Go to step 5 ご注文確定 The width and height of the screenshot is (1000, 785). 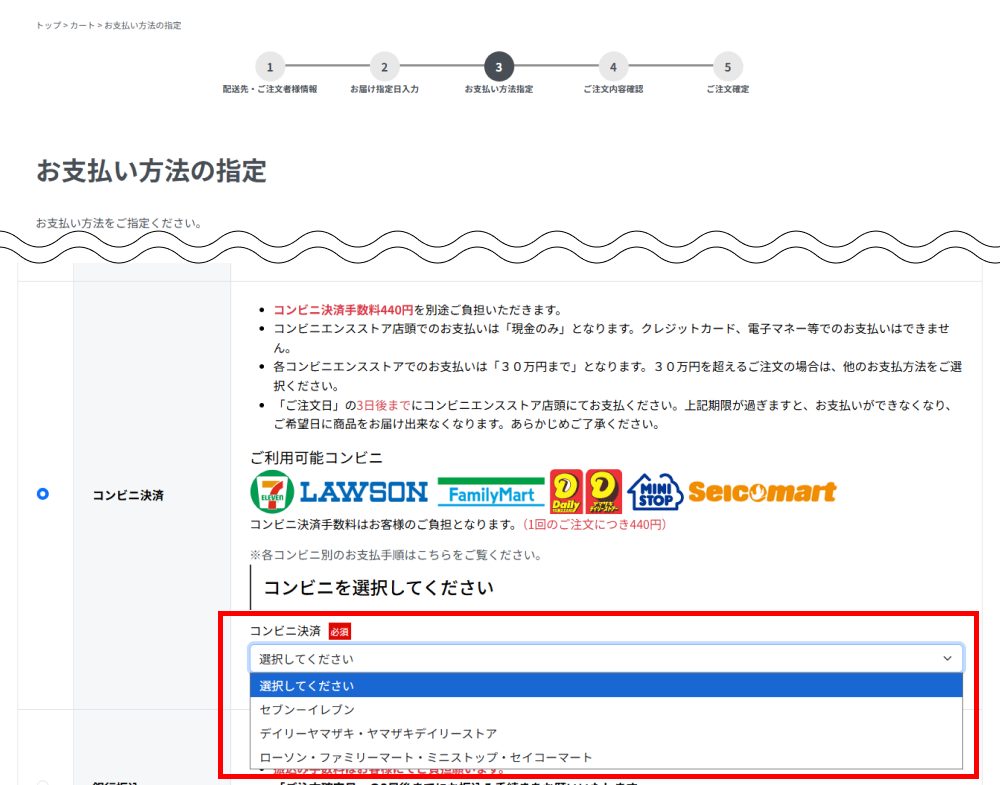pyautogui.click(x=728, y=67)
